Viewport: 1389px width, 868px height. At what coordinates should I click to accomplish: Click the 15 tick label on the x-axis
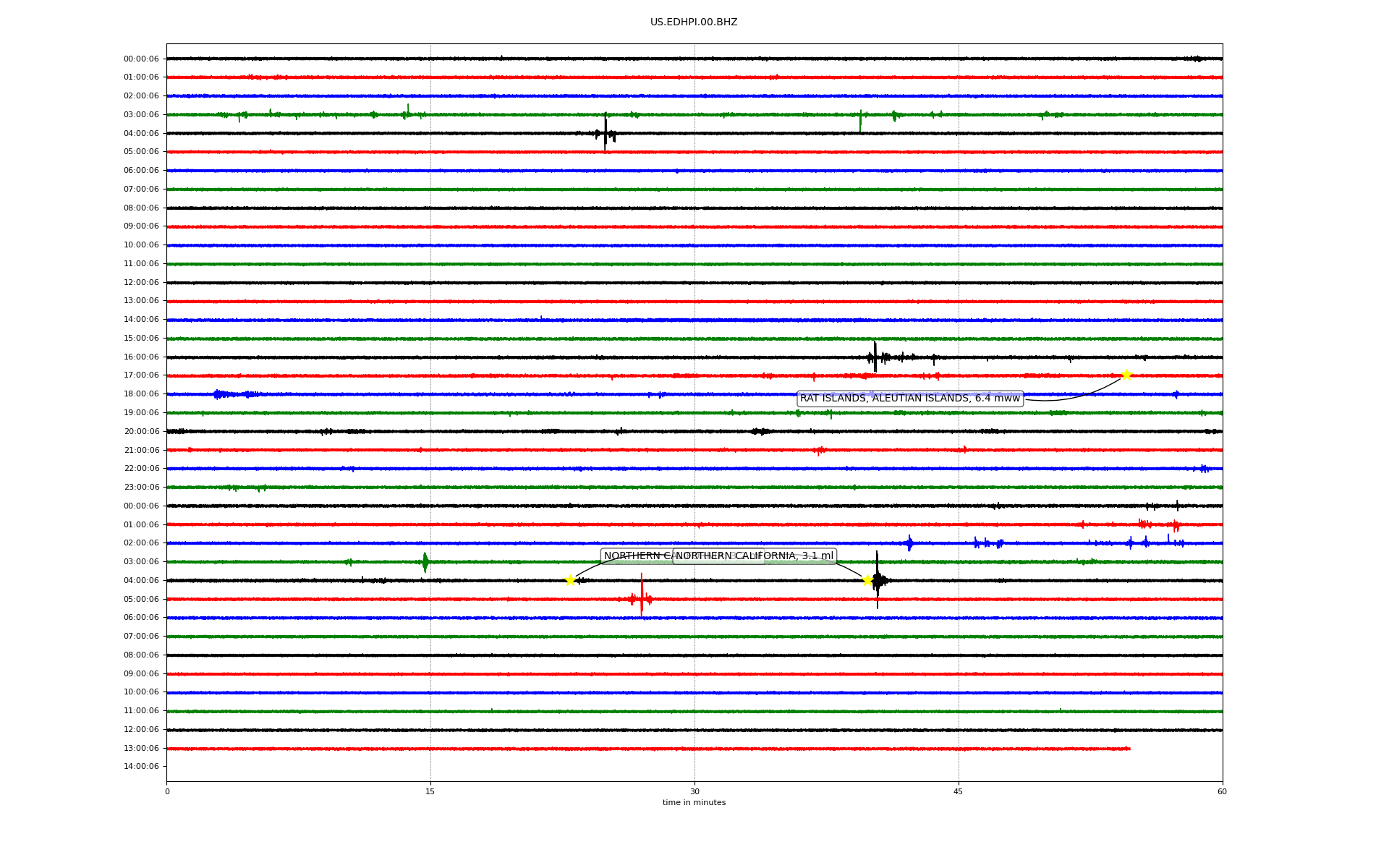tap(430, 791)
